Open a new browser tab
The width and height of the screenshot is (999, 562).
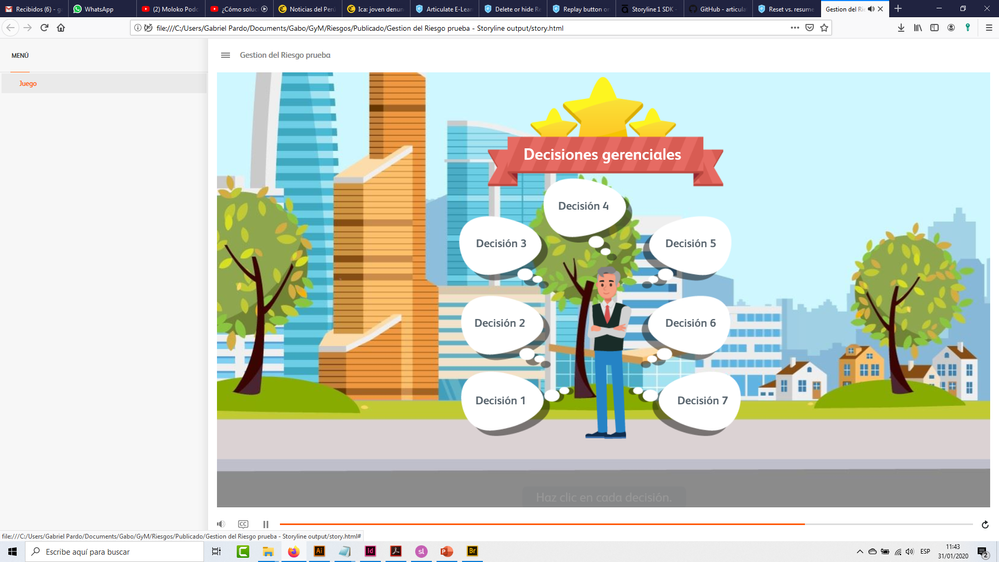(898, 9)
